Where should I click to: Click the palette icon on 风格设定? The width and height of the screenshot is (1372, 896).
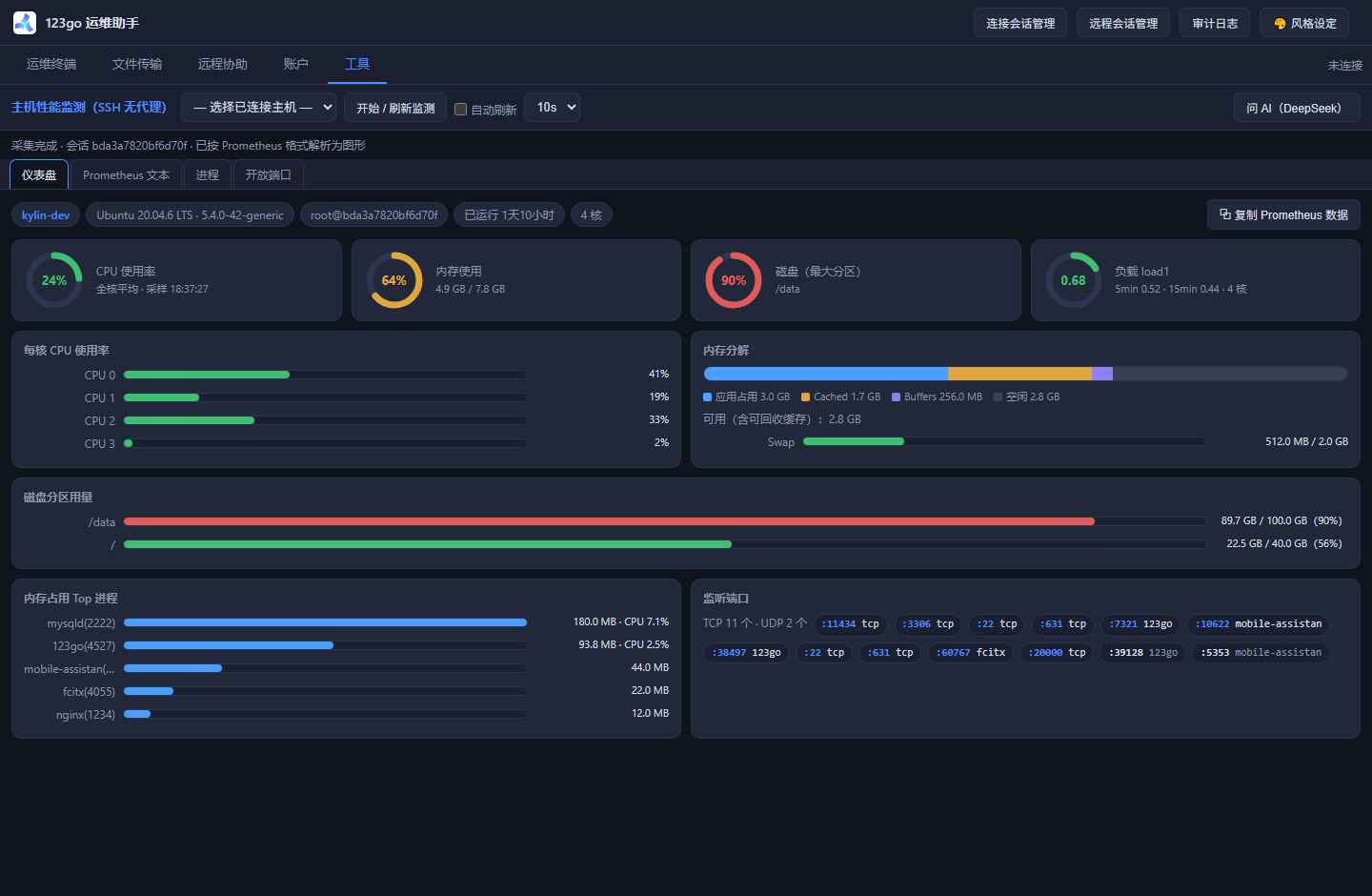[x=1280, y=24]
